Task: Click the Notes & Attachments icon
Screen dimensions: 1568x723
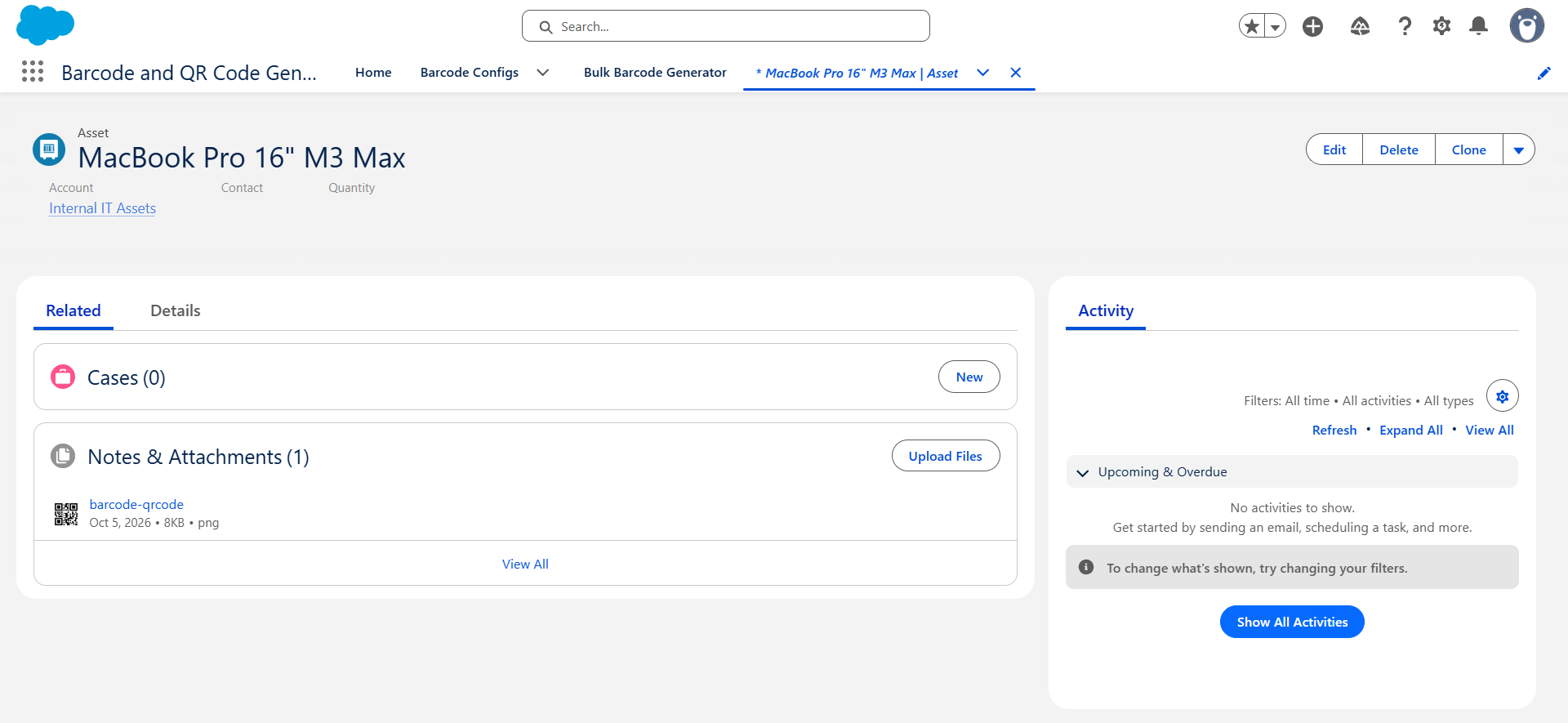Action: [63, 456]
